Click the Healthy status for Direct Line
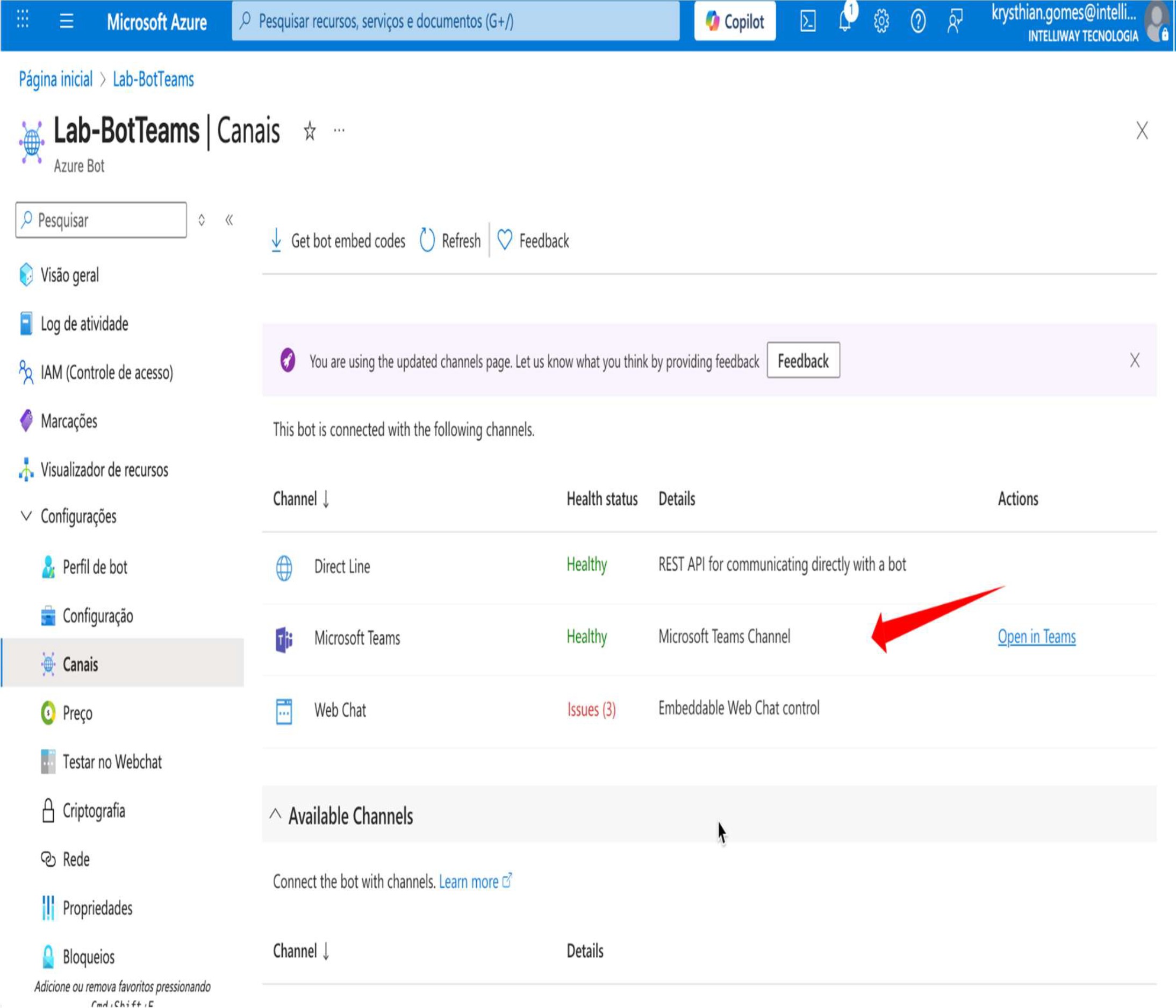Viewport: 1176px width, 1008px height. (587, 564)
